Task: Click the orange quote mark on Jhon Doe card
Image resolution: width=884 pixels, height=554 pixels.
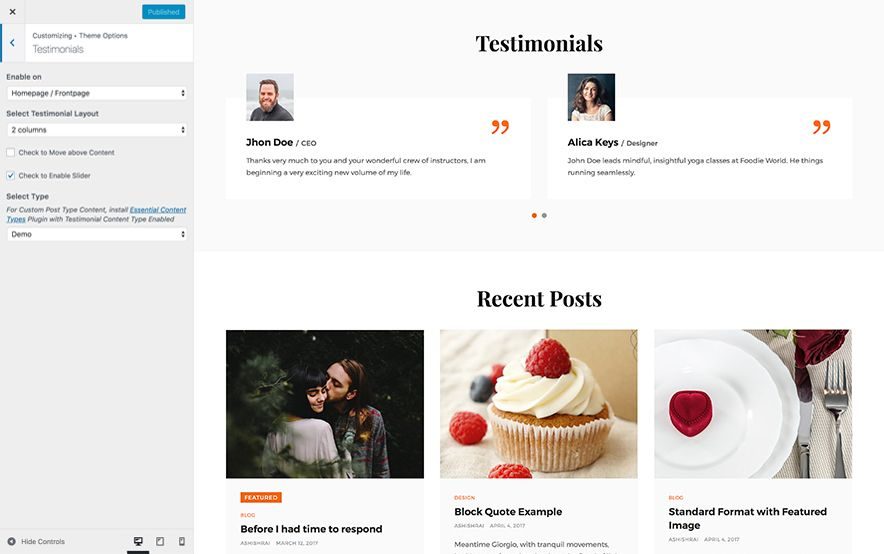Action: click(500, 127)
